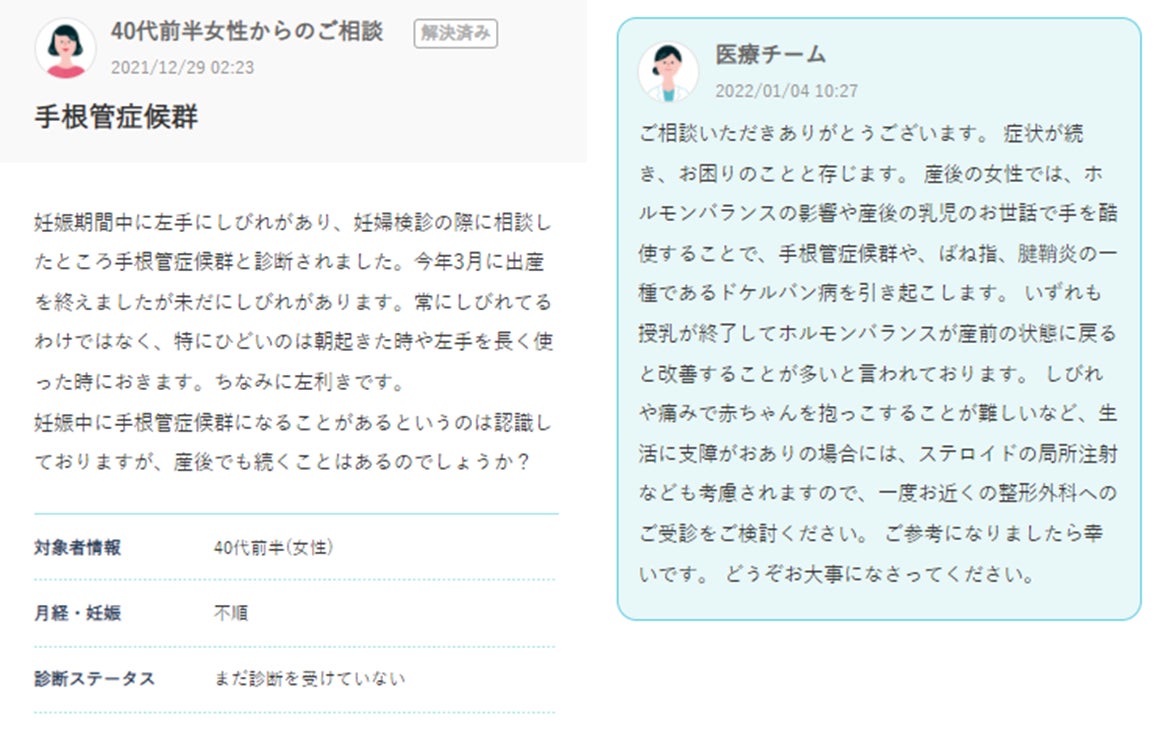Click the medical team doctor avatar

(x=668, y=72)
